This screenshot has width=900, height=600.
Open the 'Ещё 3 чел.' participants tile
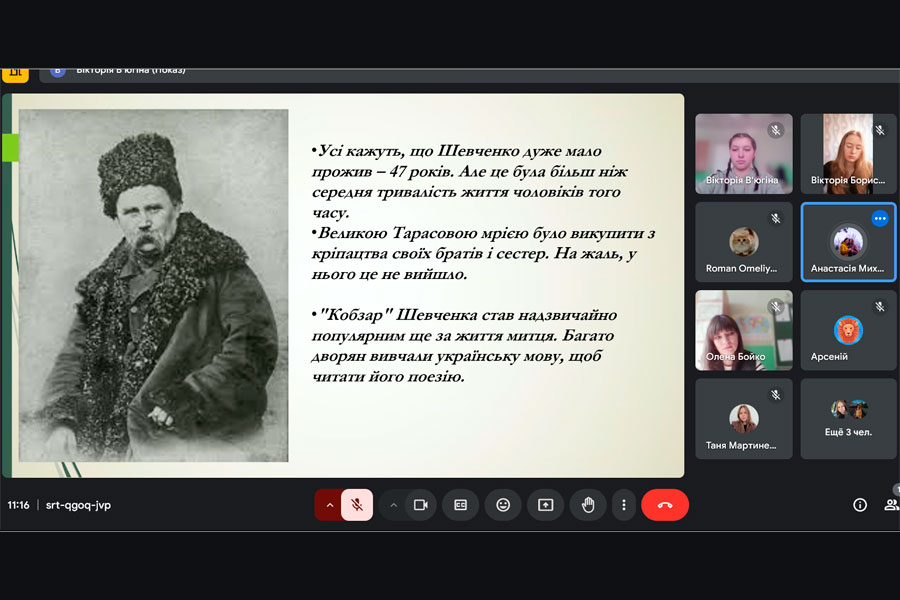(848, 418)
